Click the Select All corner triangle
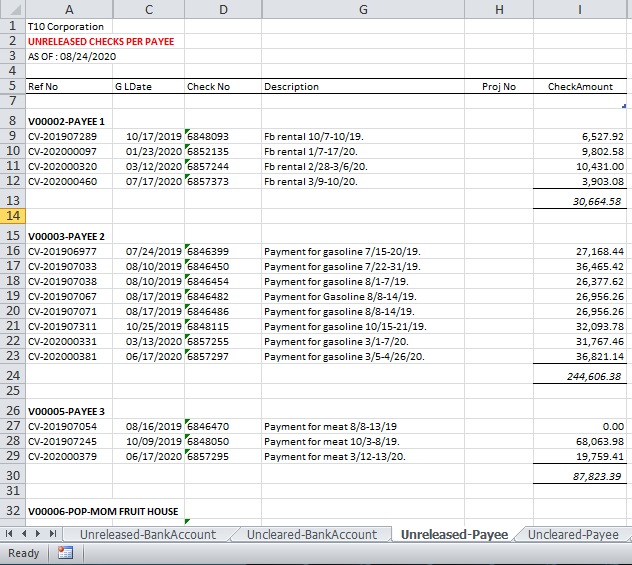 [x=13, y=9]
